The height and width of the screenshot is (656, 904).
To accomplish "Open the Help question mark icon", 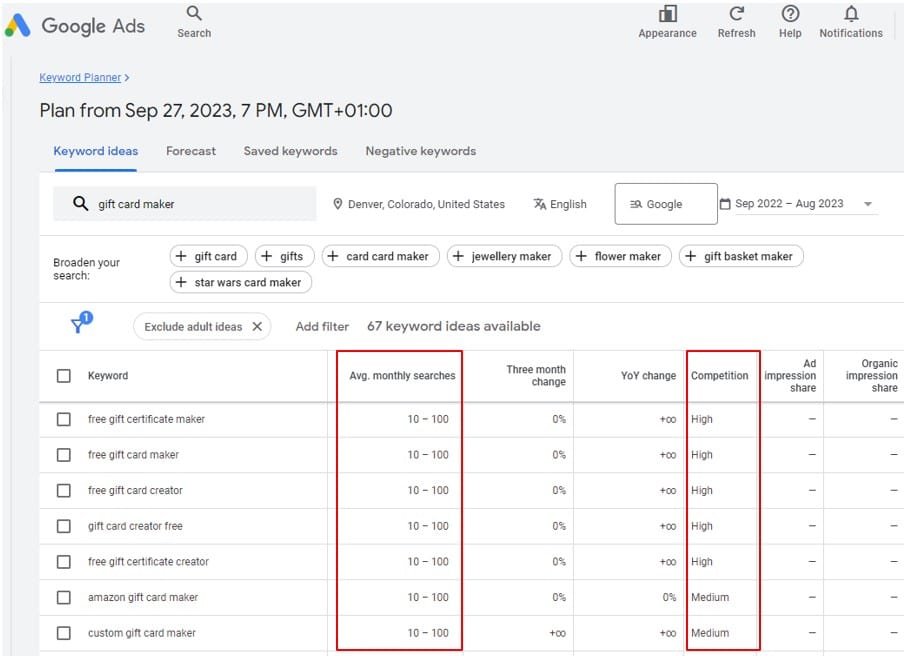I will click(790, 13).
